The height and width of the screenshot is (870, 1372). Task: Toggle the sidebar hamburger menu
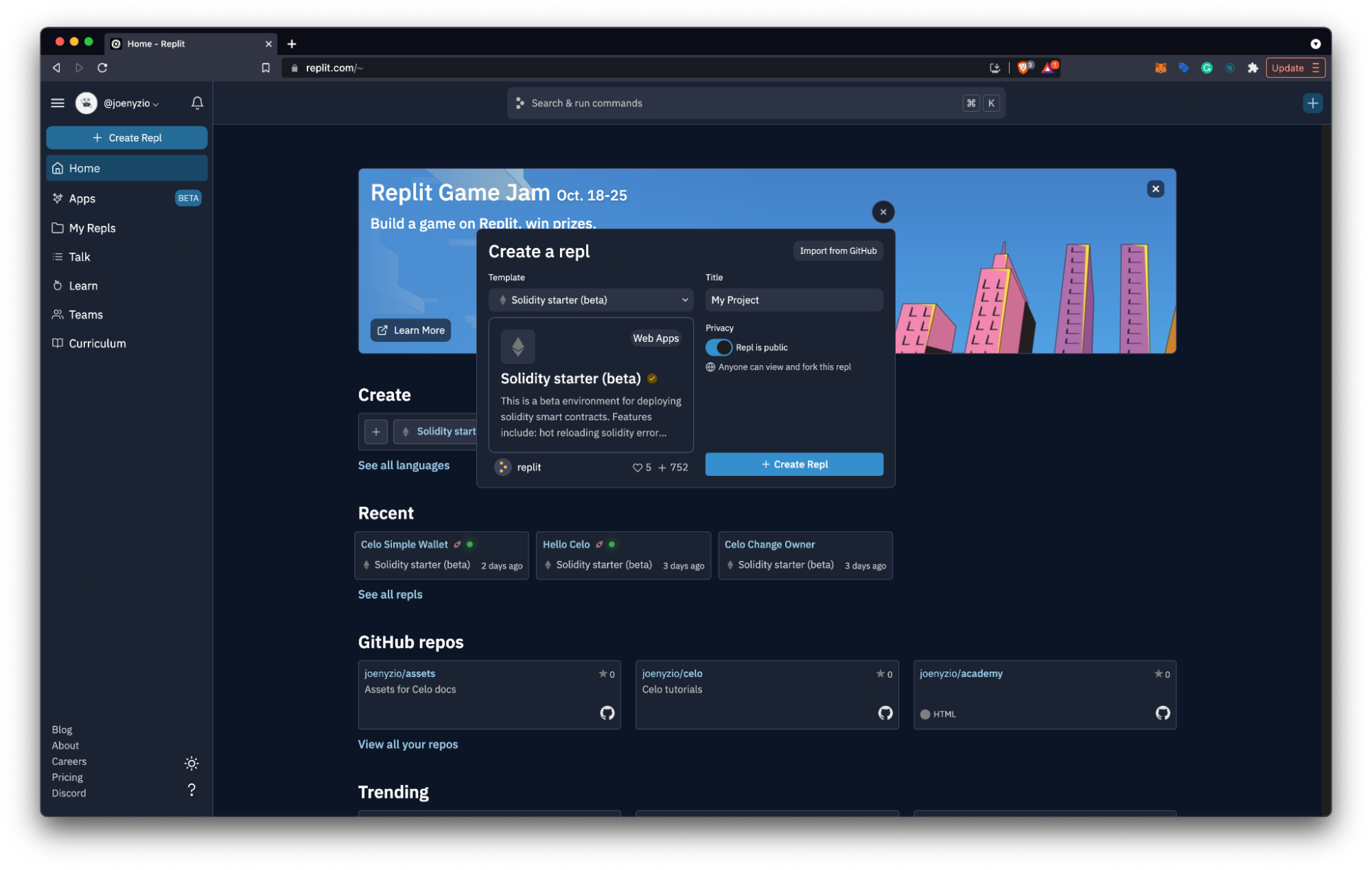coord(58,103)
